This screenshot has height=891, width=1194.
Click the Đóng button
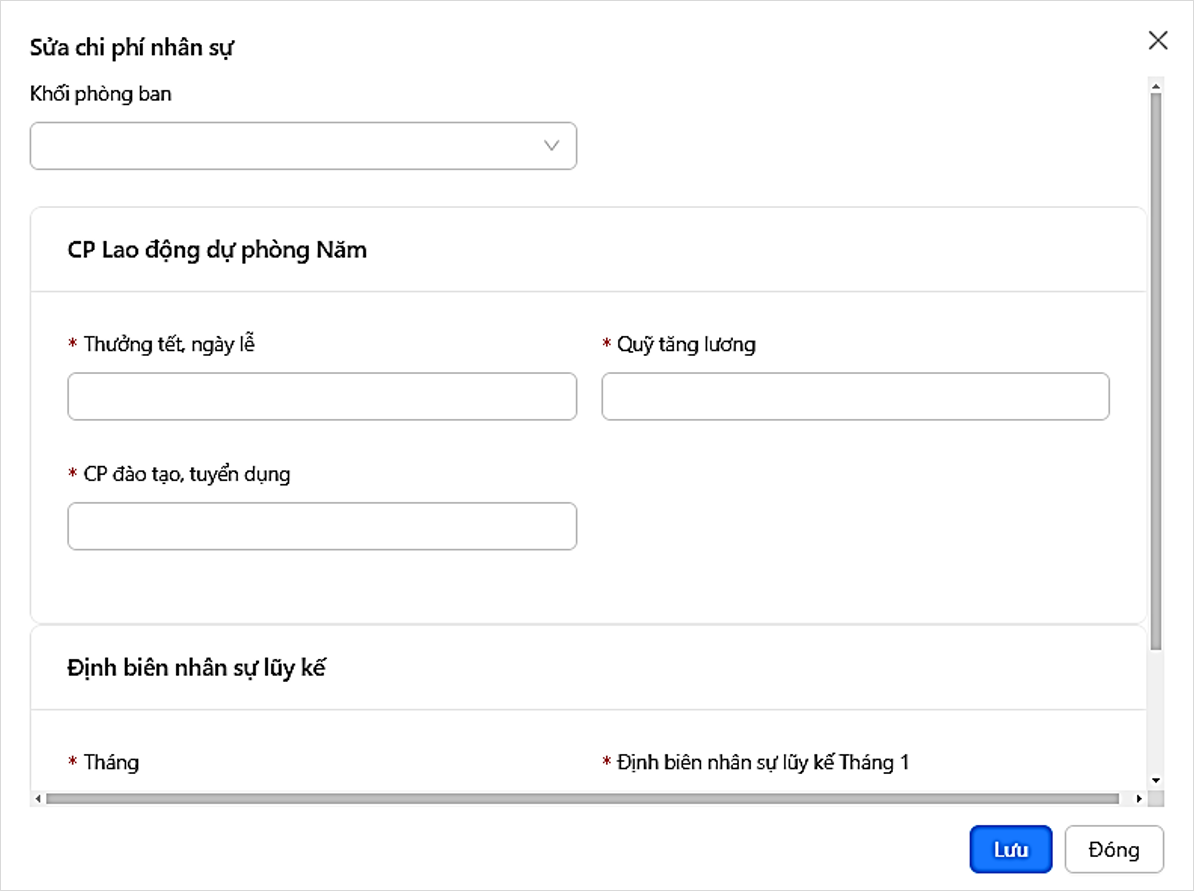1113,850
